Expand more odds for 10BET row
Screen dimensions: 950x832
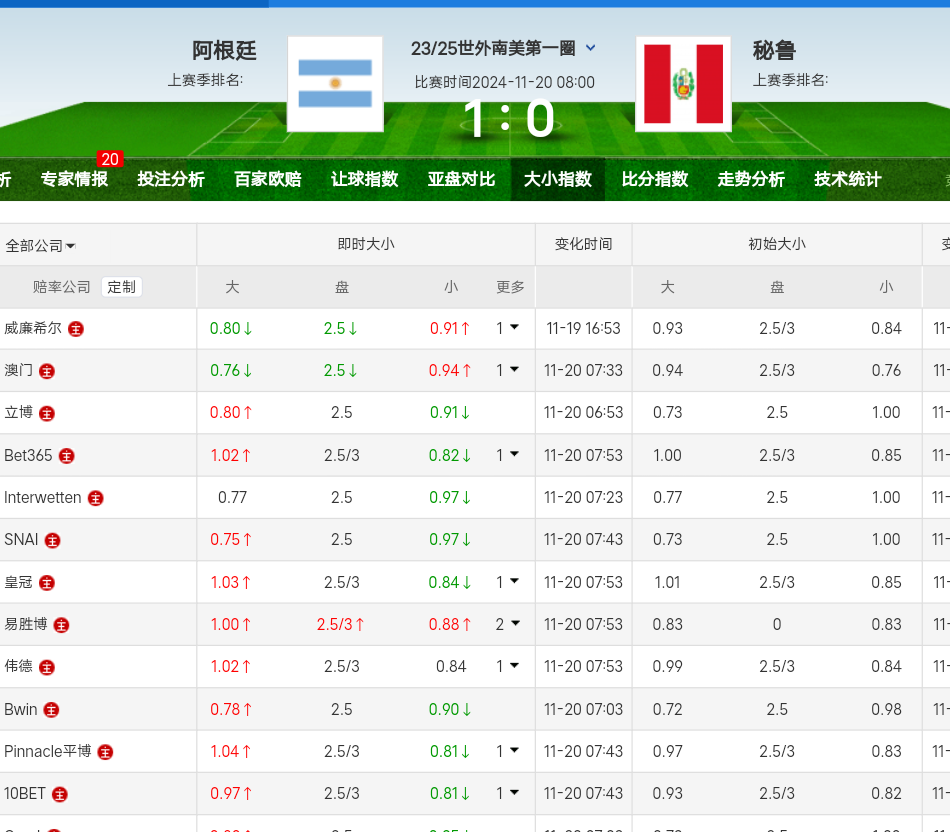[x=508, y=793]
